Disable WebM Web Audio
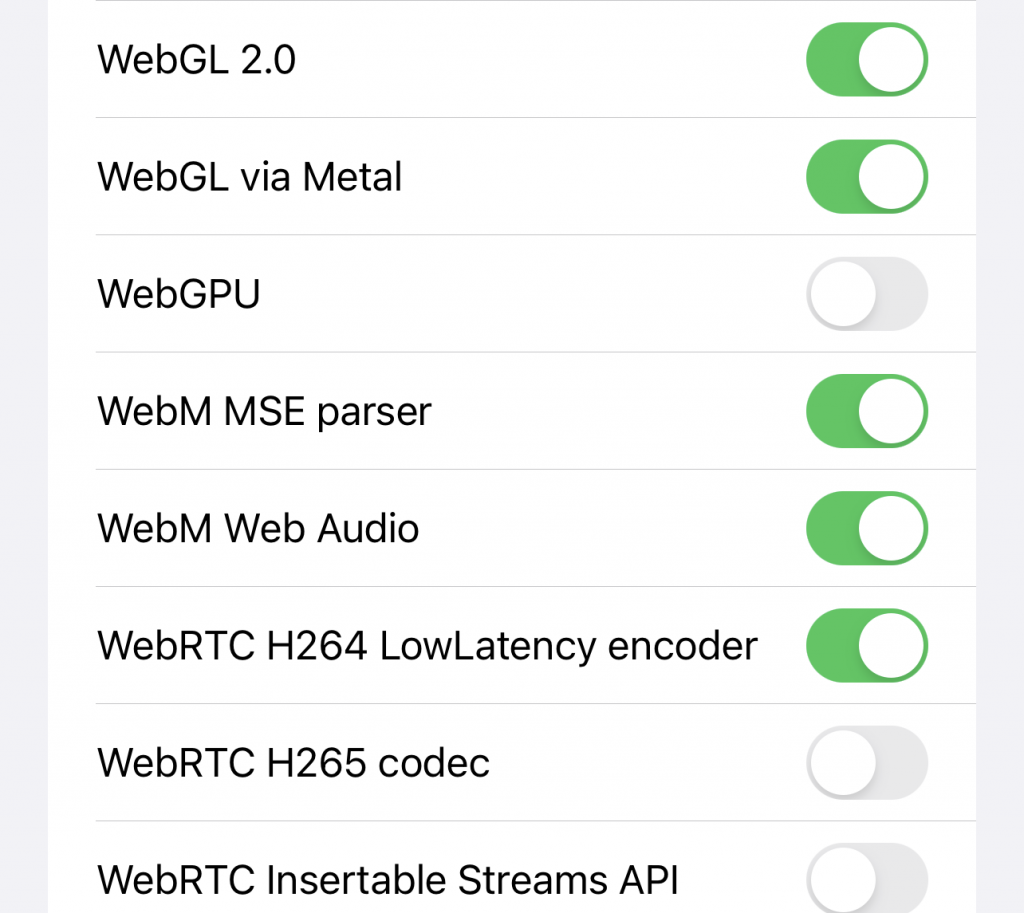This screenshot has height=913, width=1024. coord(866,528)
